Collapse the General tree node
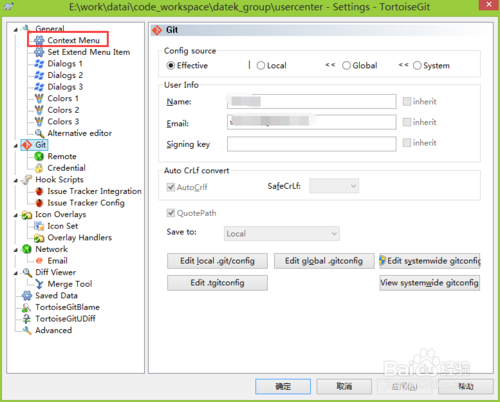 (x=16, y=30)
